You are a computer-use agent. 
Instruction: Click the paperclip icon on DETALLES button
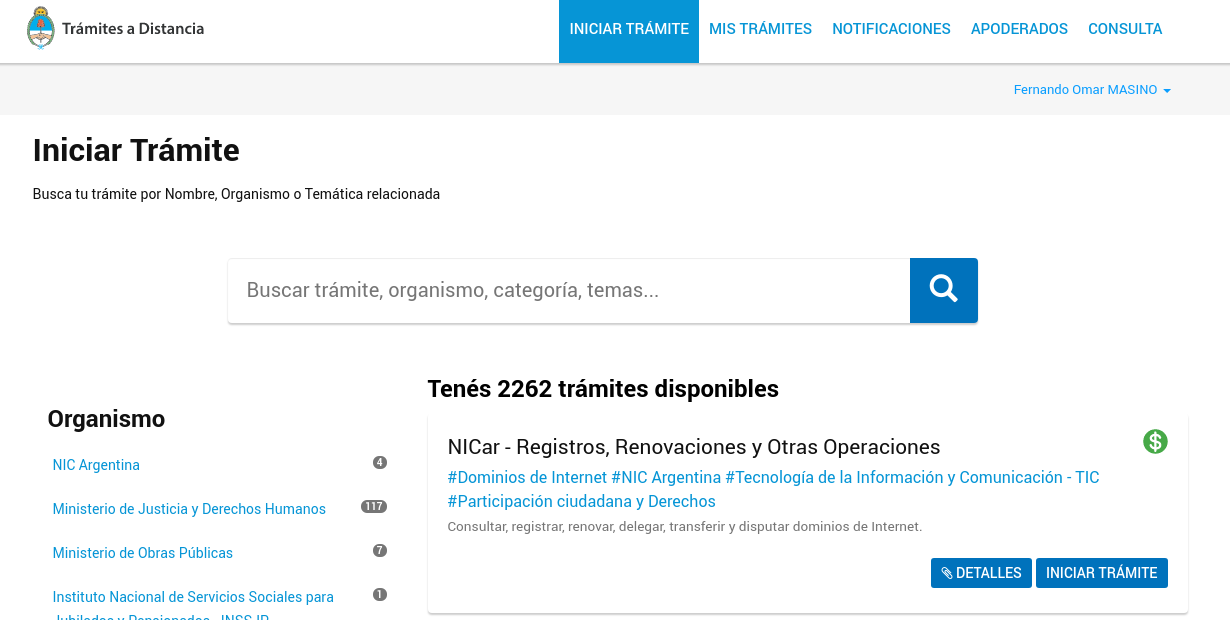[948, 572]
